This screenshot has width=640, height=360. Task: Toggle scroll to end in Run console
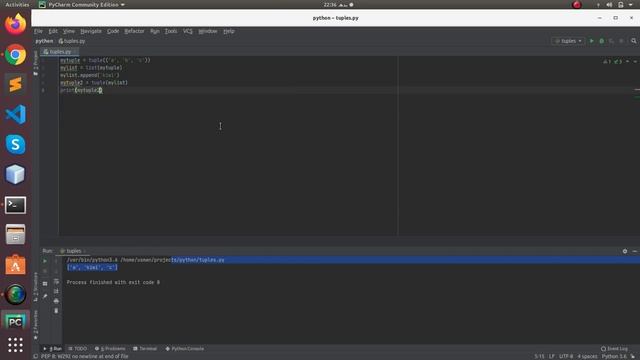56,291
